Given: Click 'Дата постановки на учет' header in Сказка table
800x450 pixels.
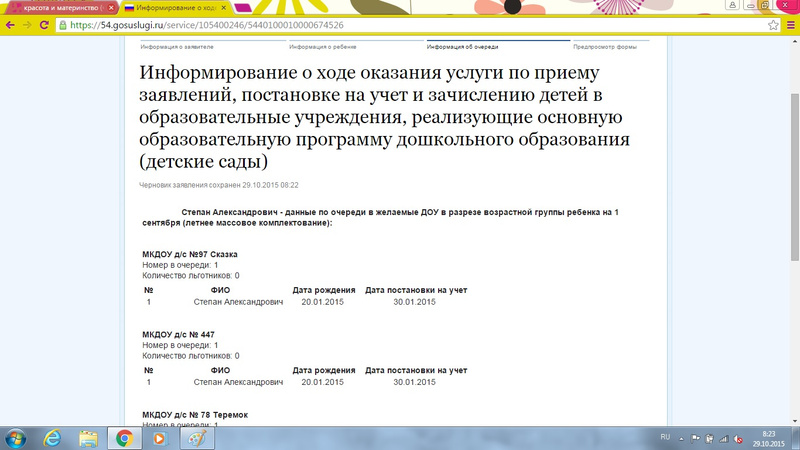Looking at the screenshot, I should [416, 290].
